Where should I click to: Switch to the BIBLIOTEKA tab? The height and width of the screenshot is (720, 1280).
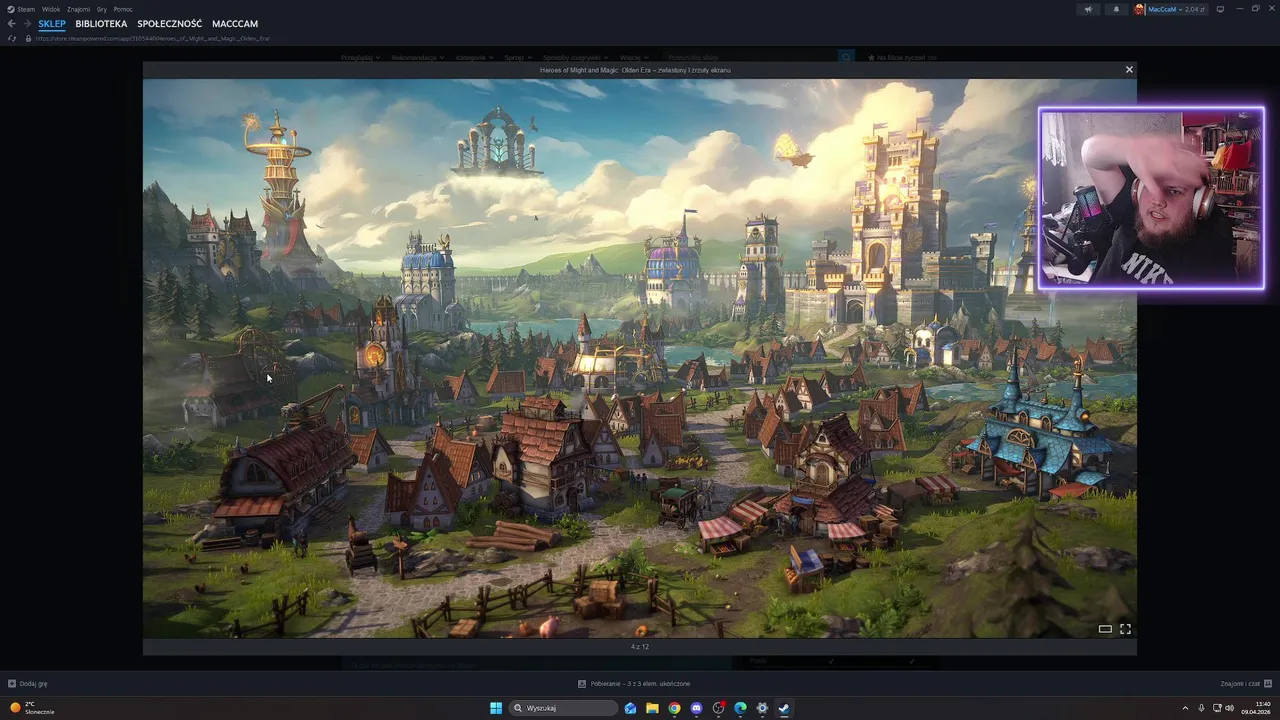[x=101, y=23]
